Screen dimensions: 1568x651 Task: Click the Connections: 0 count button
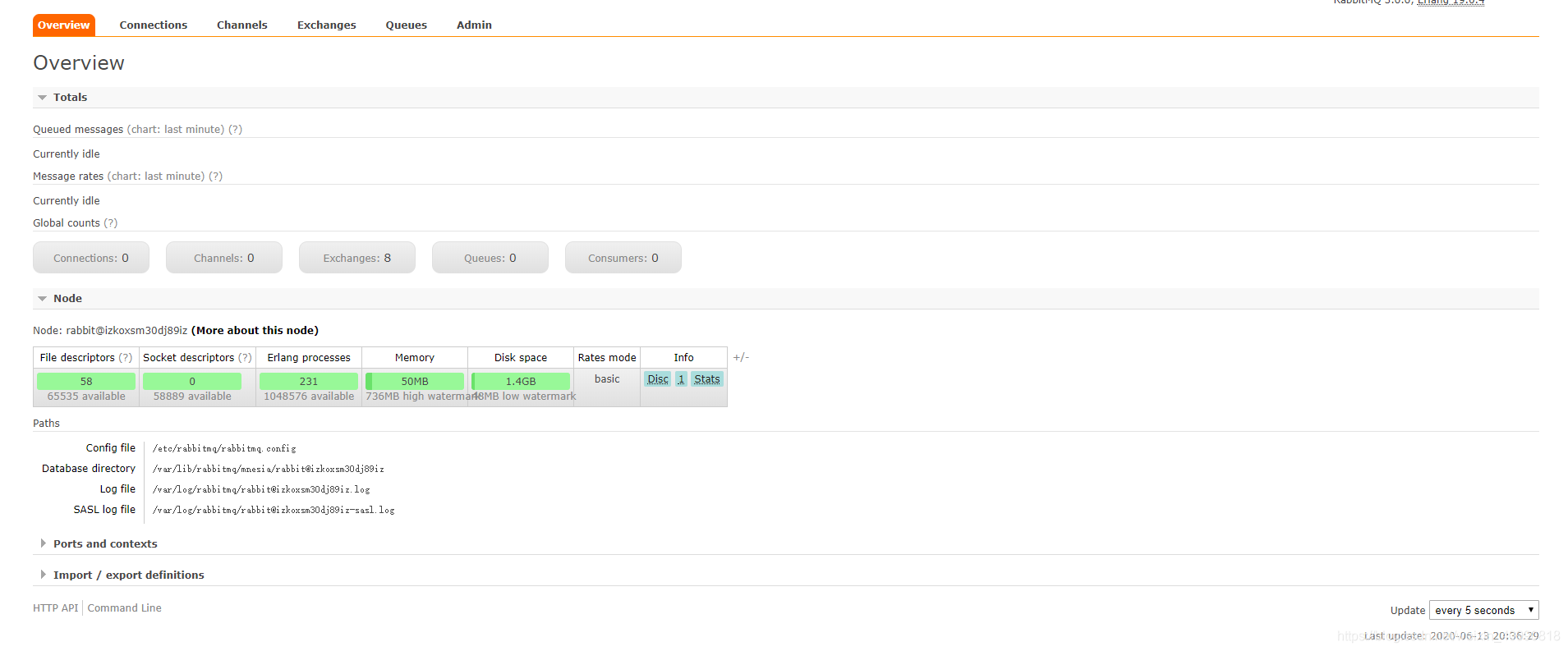click(x=91, y=258)
